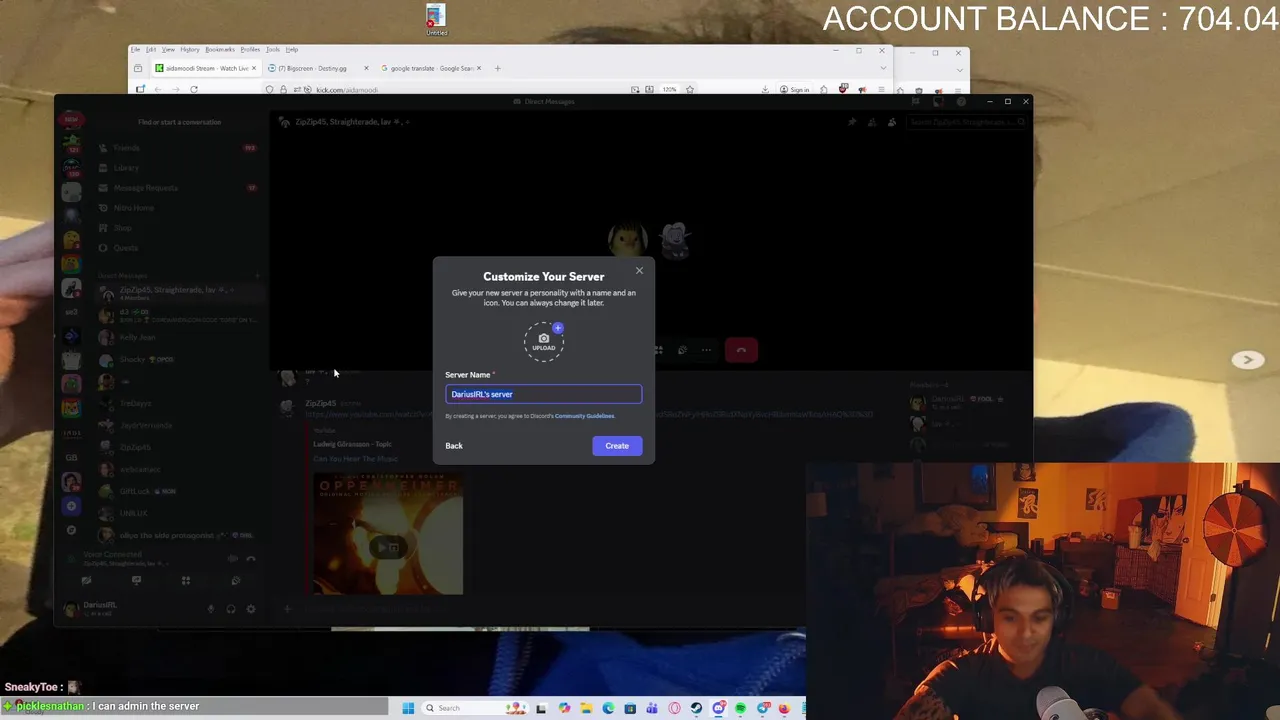Image resolution: width=1280 pixels, height=720 pixels.
Task: Open Microsoft Edge from taskbar
Action: pos(608,708)
